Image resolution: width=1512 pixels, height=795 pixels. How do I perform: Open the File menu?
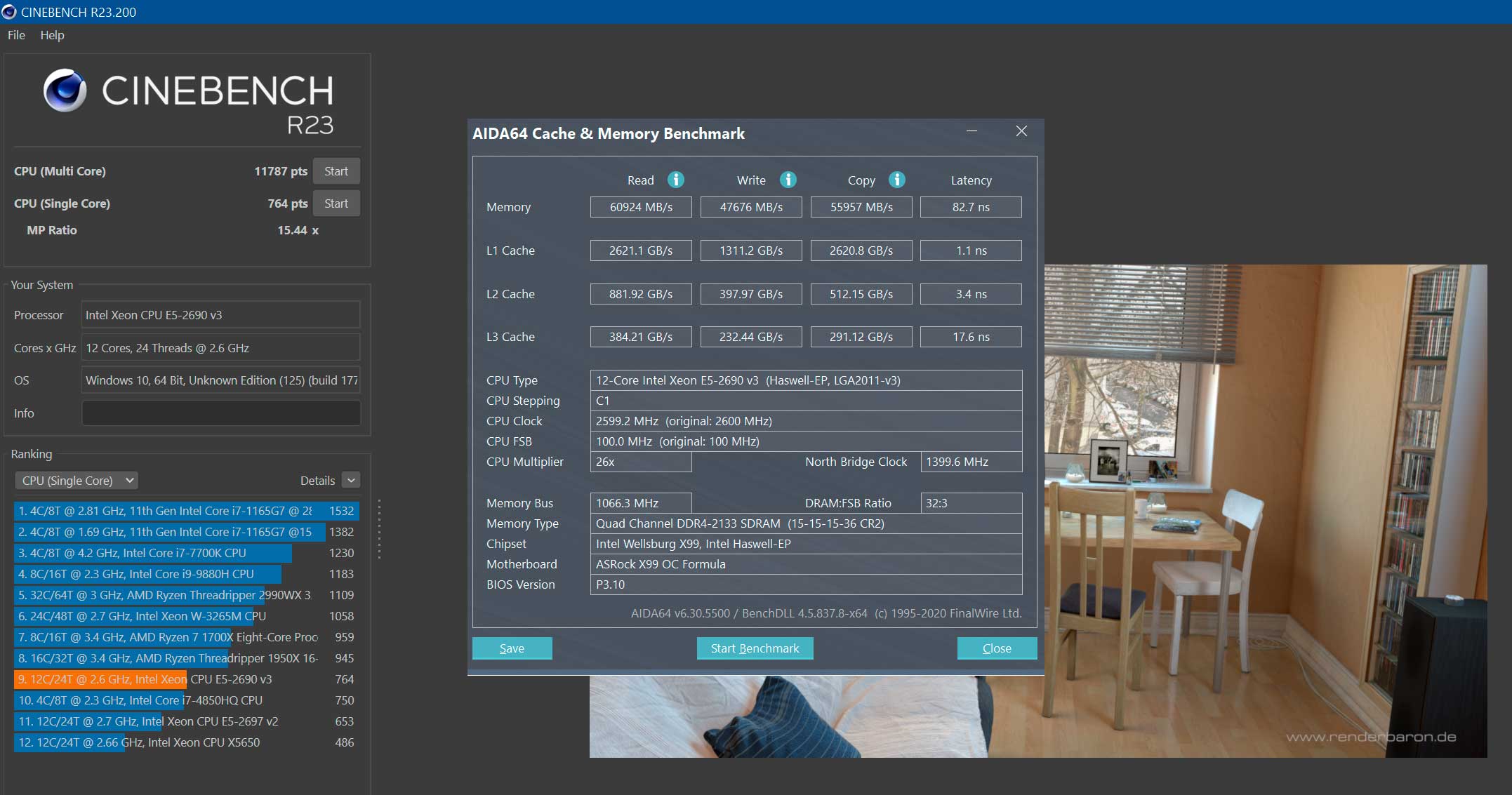[16, 35]
